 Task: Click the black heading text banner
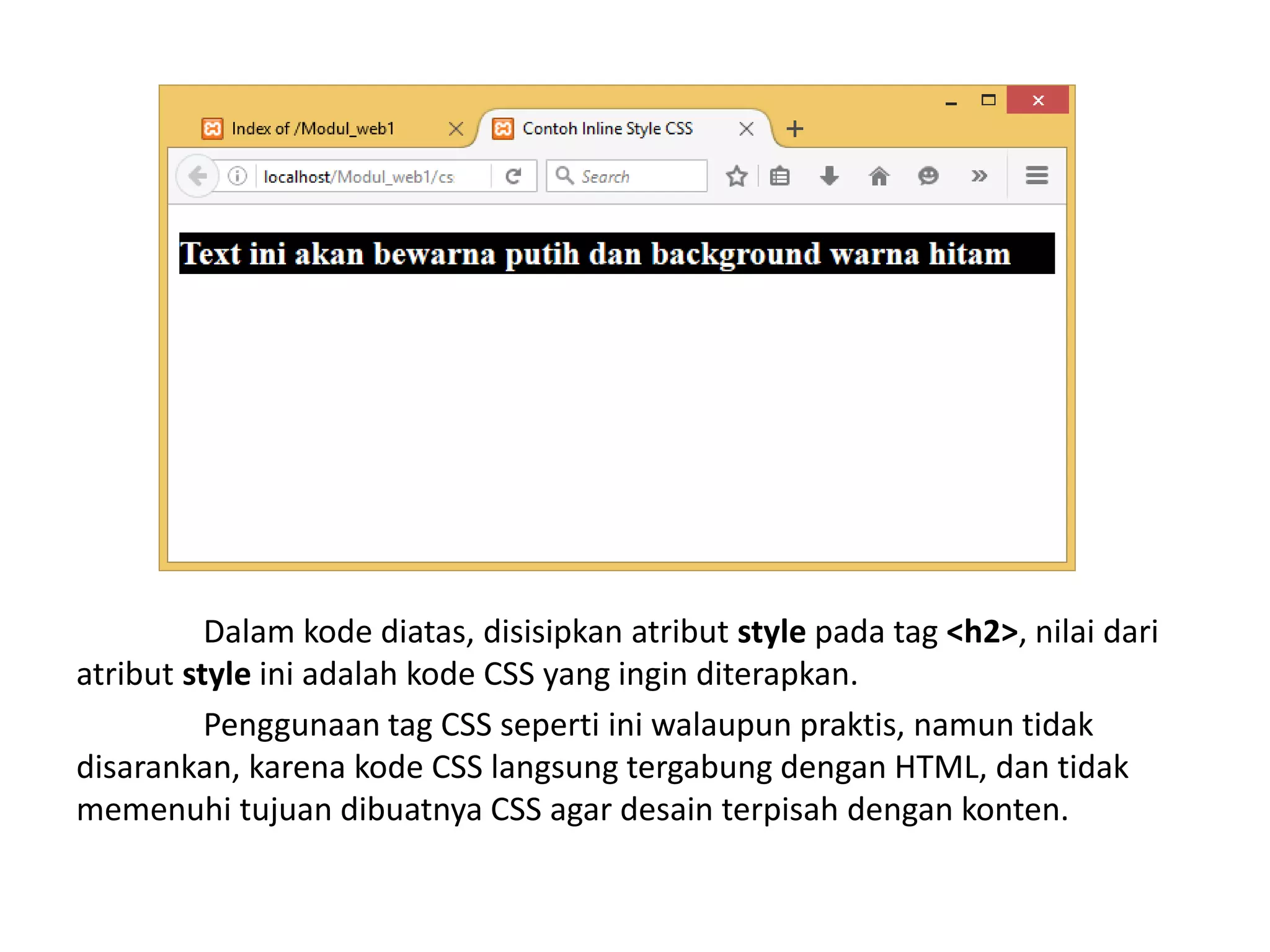point(616,253)
